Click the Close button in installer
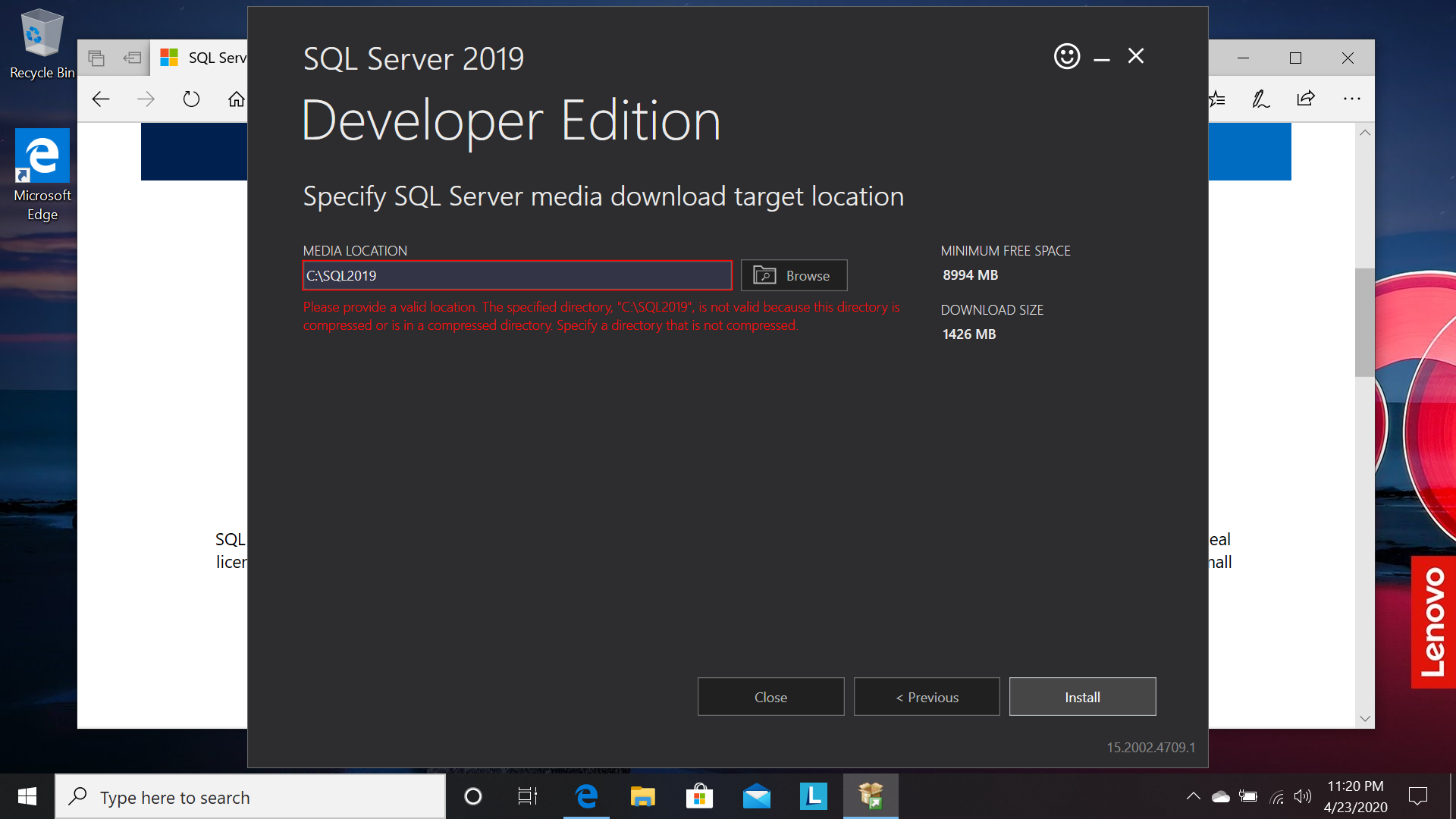 tap(770, 697)
